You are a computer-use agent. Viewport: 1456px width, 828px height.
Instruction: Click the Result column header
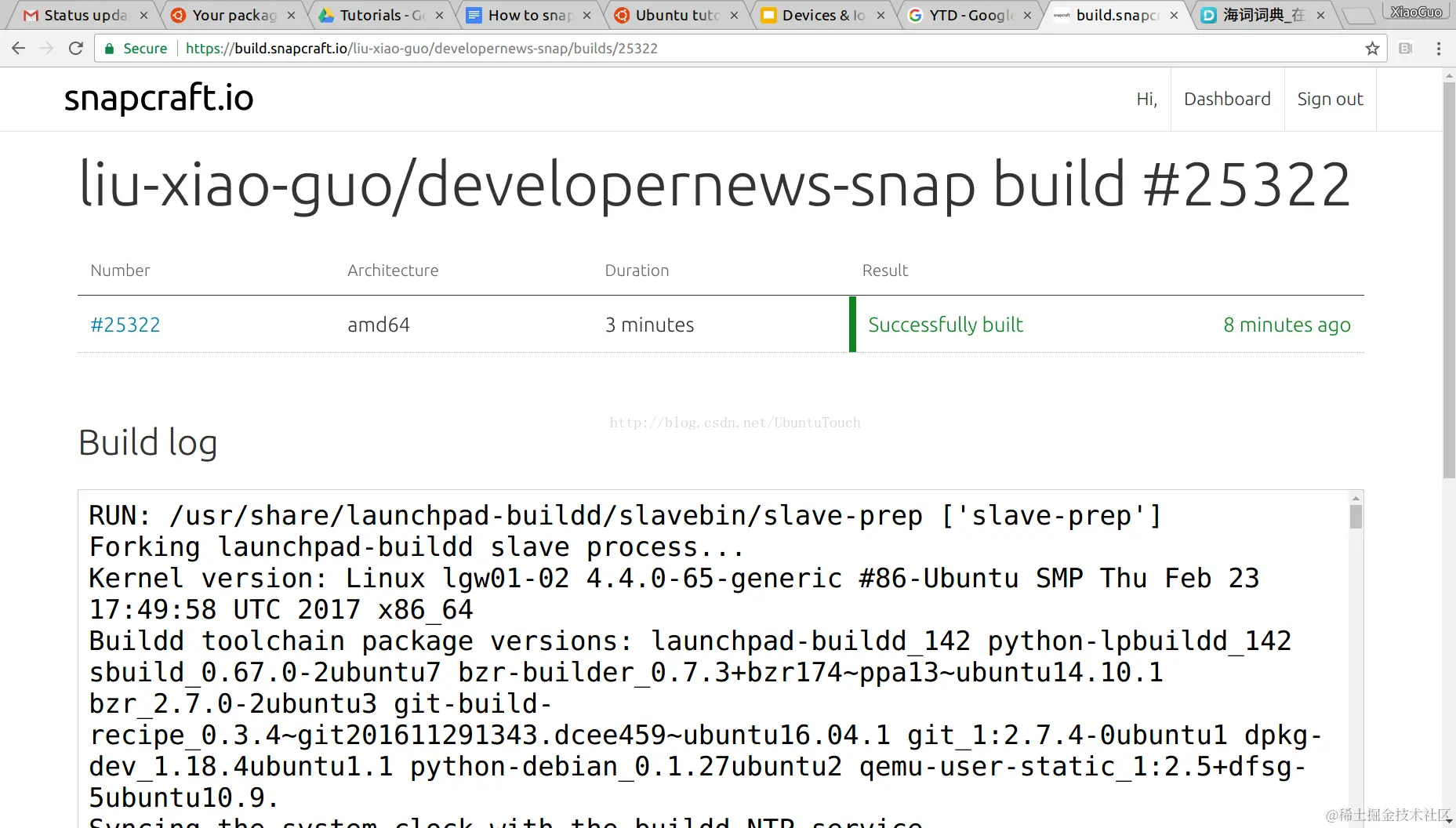click(x=884, y=271)
